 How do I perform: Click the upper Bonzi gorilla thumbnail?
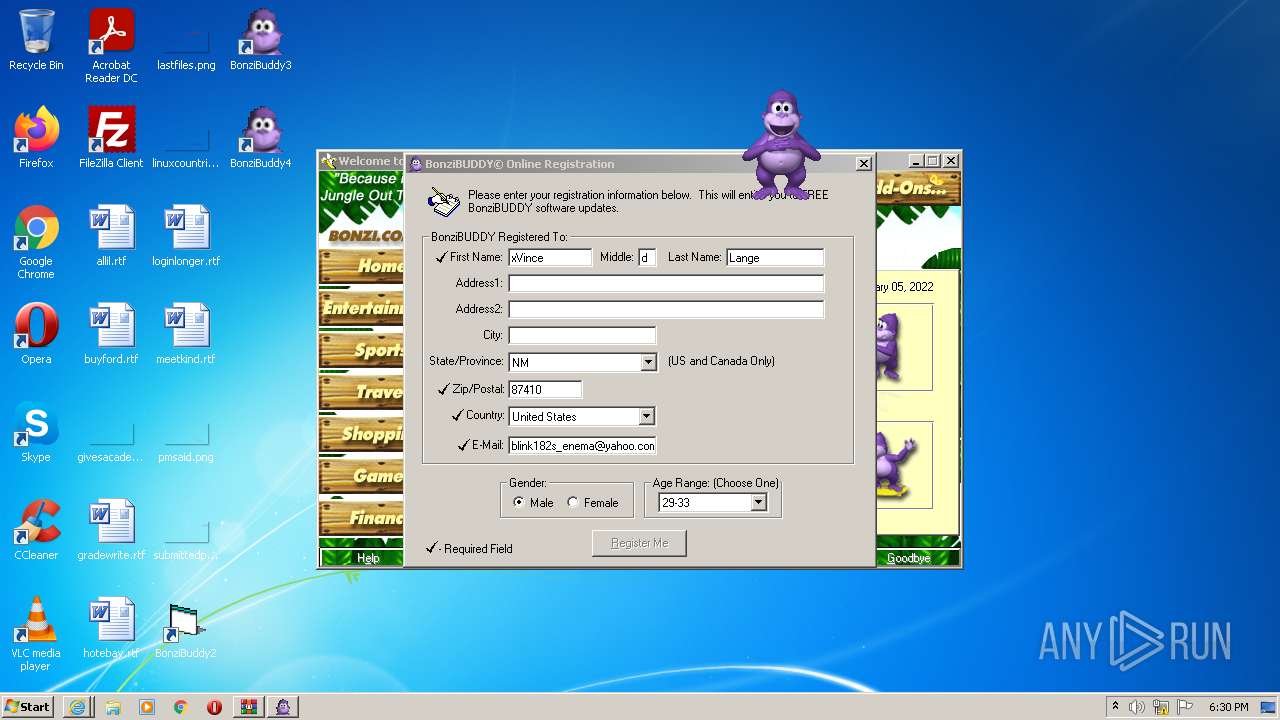[x=904, y=347]
